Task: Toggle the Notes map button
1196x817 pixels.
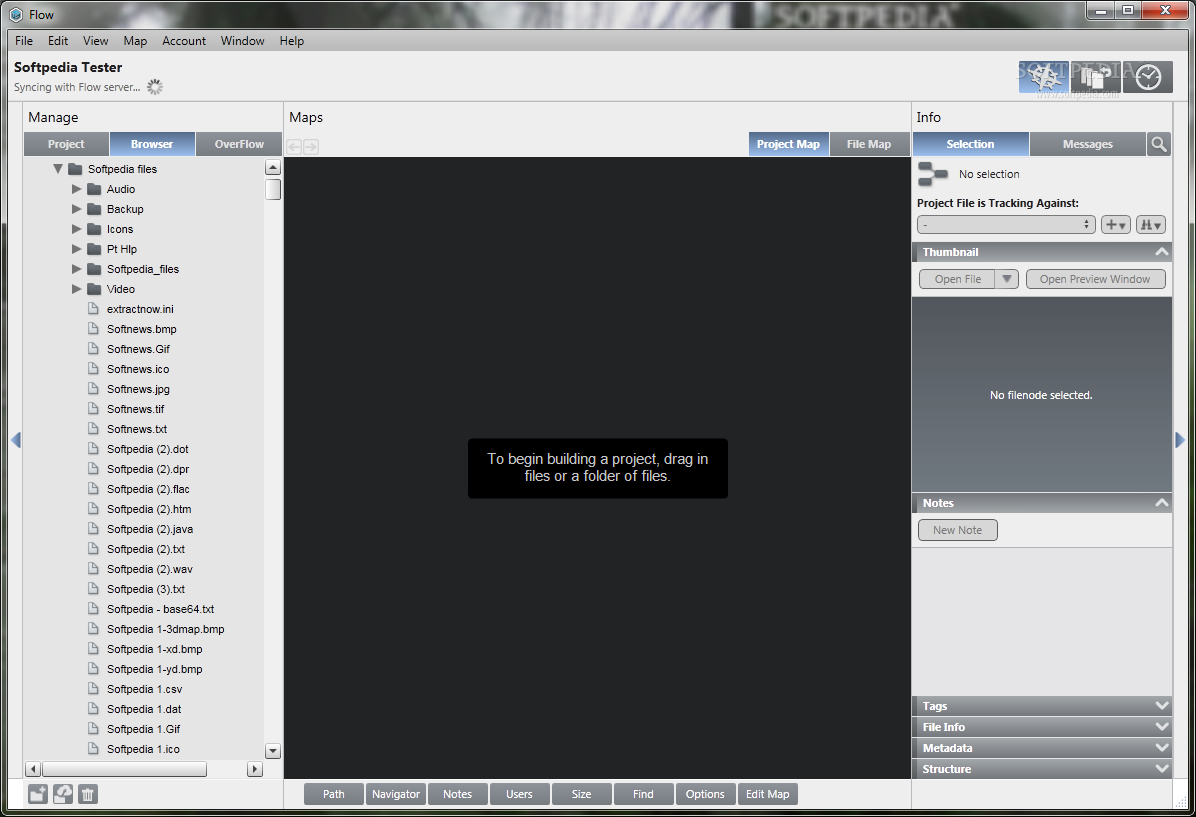Action: click(458, 794)
